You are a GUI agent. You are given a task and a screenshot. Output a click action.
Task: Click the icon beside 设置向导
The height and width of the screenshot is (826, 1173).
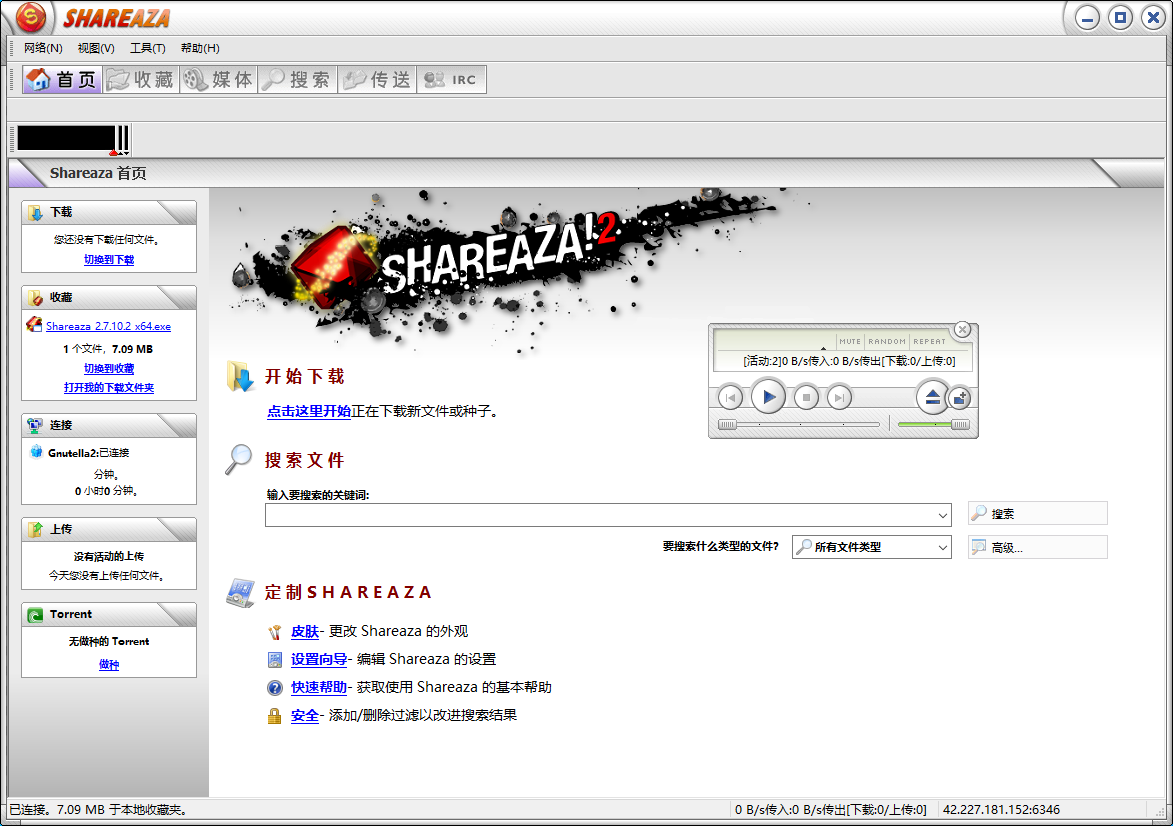[x=275, y=660]
